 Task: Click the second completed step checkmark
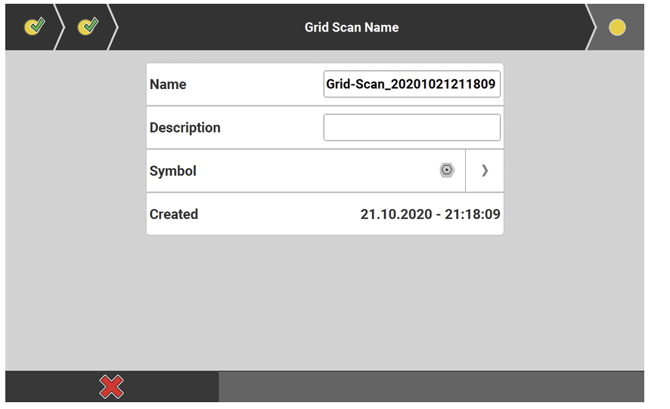(x=88, y=27)
